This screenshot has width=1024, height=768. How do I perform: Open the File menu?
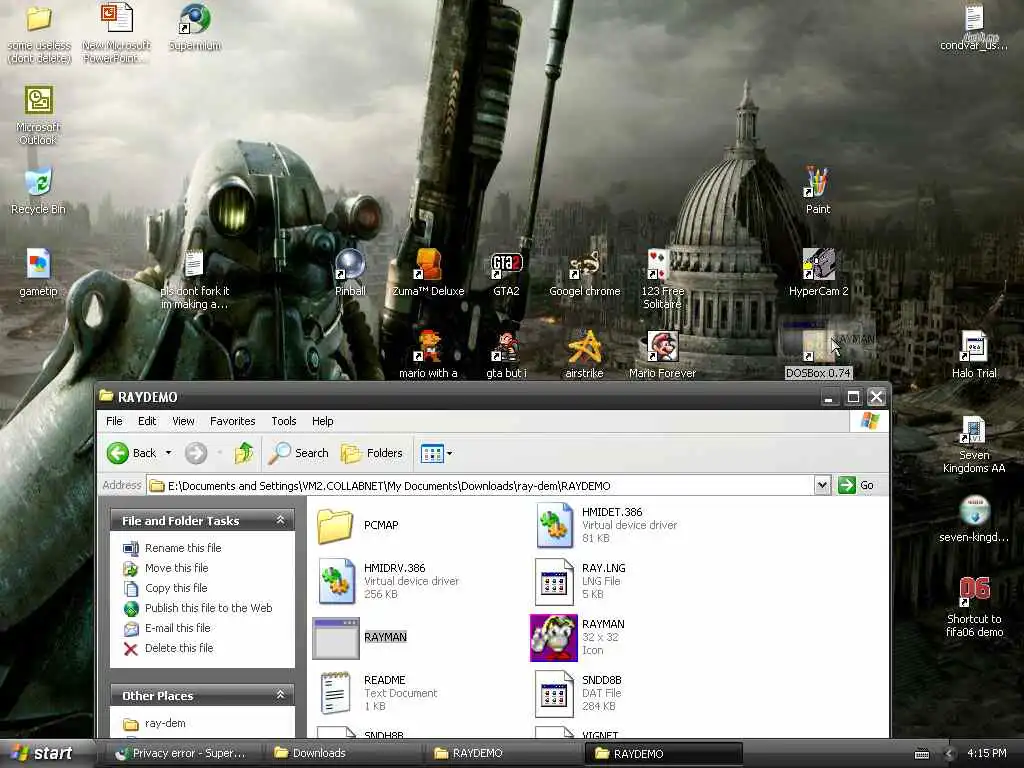point(114,421)
